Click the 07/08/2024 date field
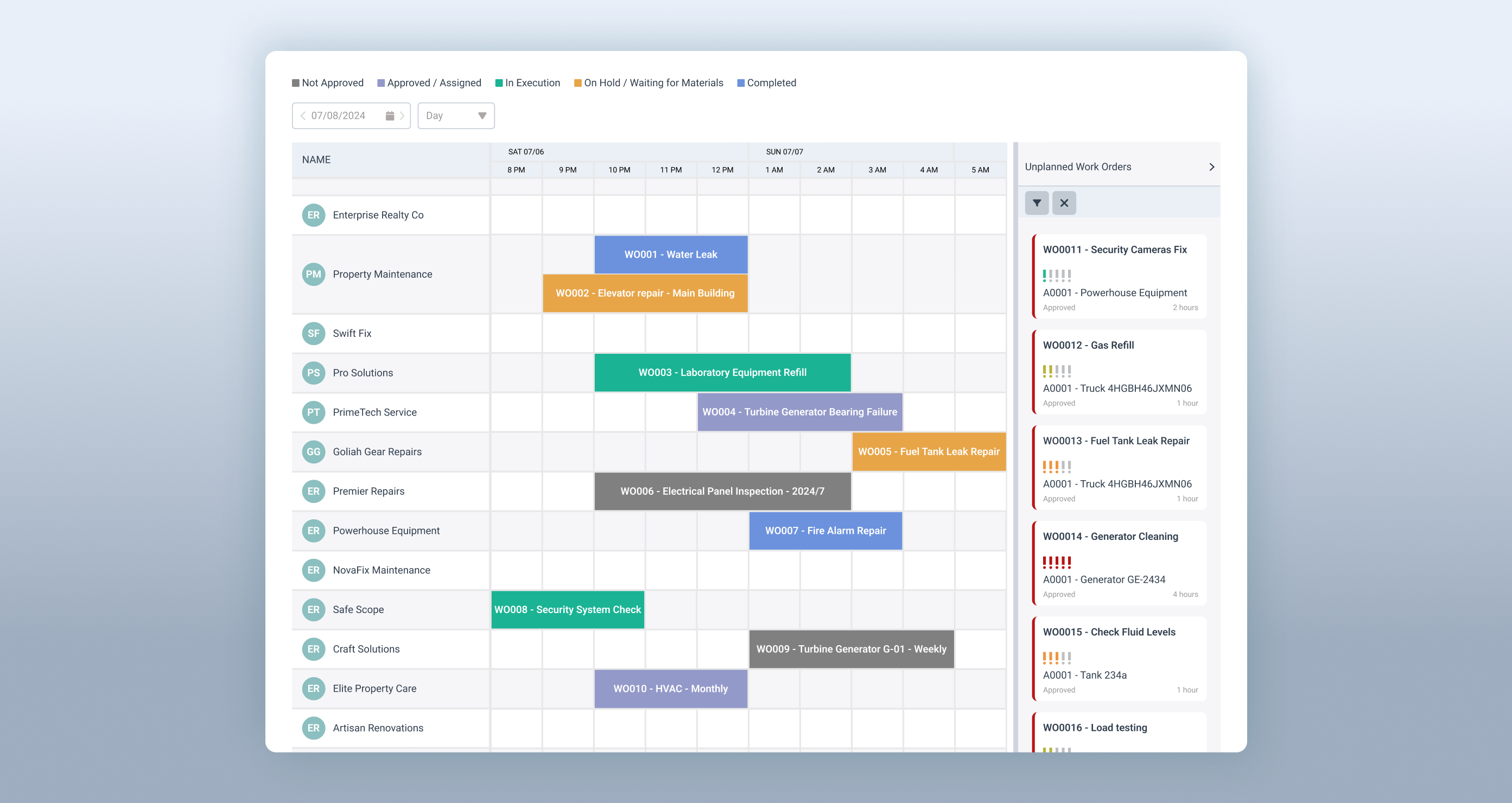This screenshot has width=1512, height=803. (x=338, y=116)
